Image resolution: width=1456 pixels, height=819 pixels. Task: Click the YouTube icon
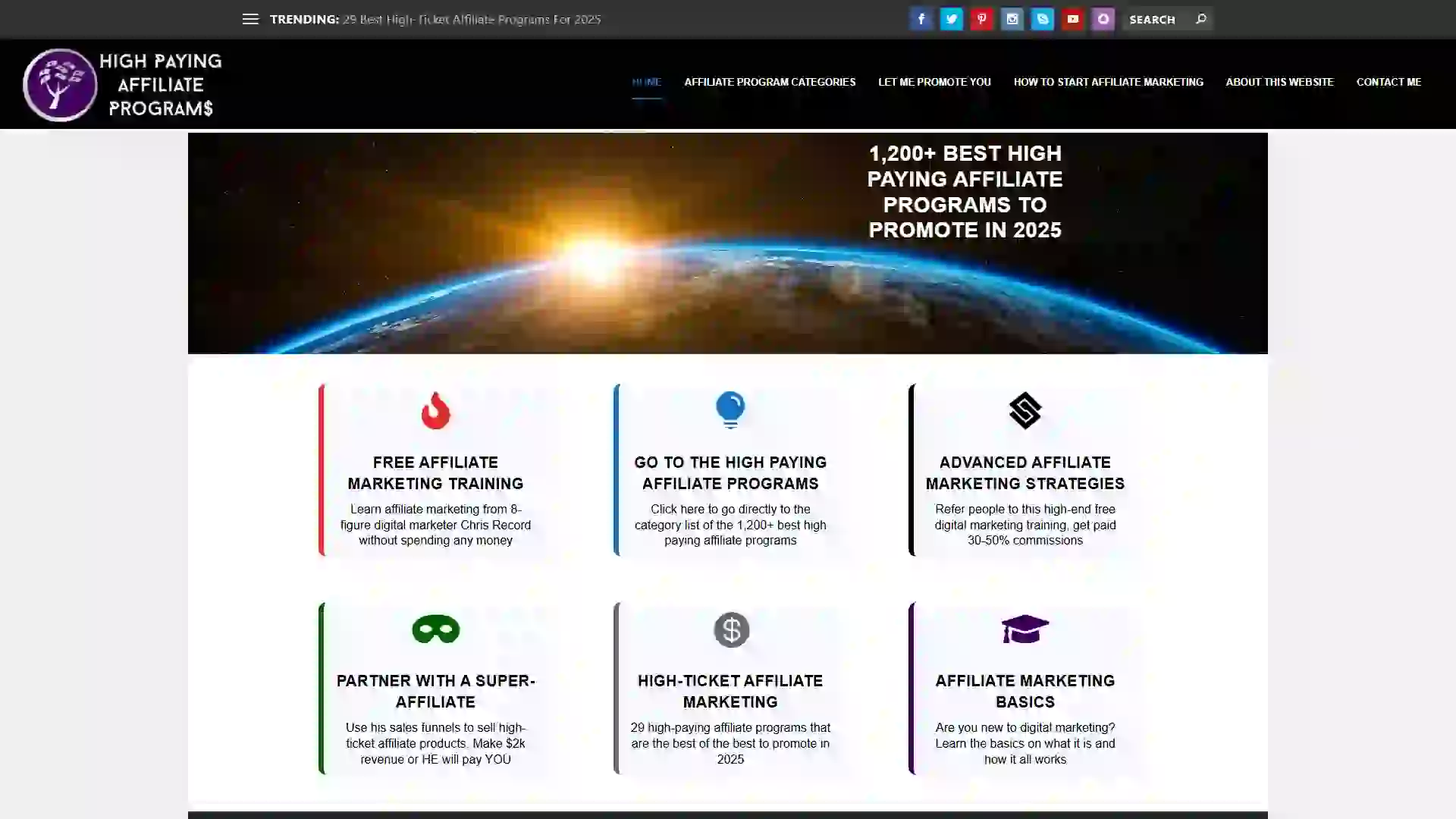pyautogui.click(x=1072, y=19)
